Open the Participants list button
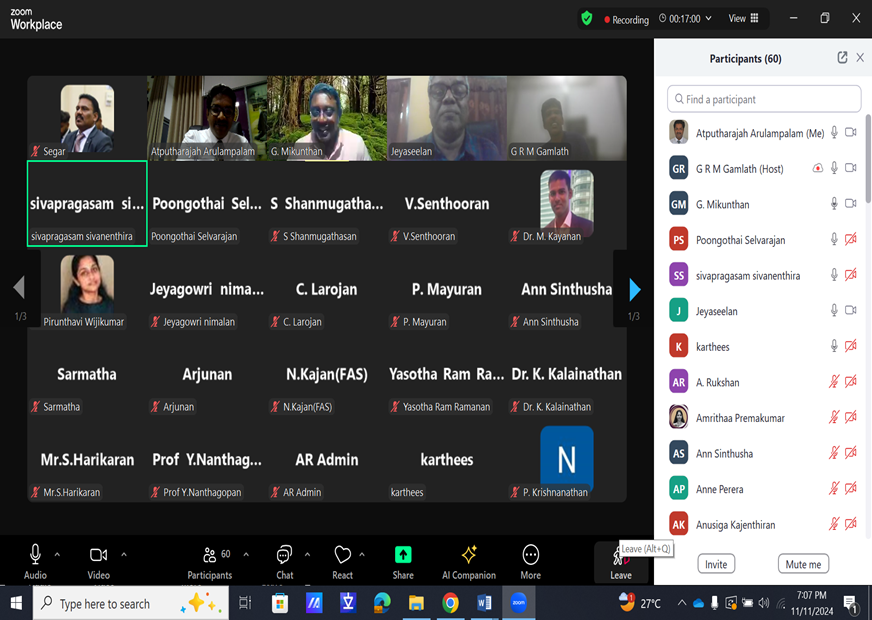This screenshot has height=620, width=872. pos(210,560)
